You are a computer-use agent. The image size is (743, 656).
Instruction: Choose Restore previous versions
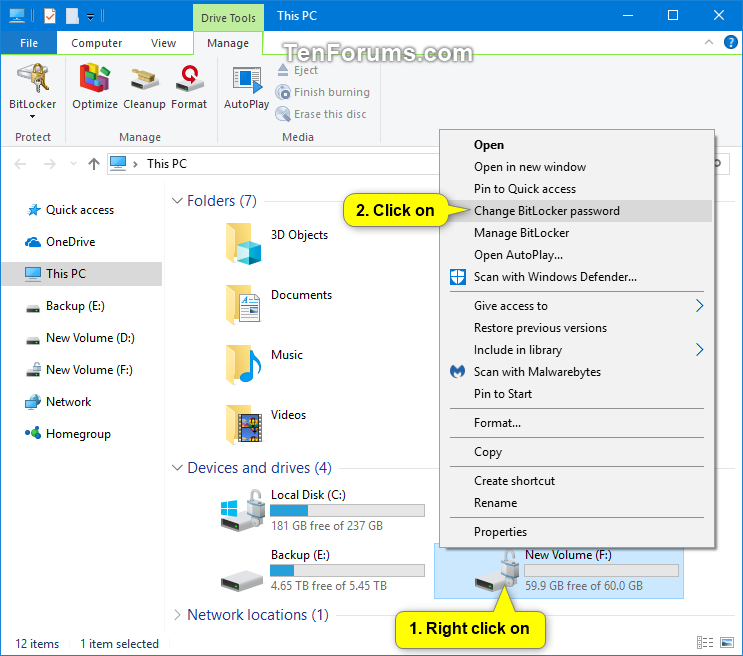click(x=577, y=328)
